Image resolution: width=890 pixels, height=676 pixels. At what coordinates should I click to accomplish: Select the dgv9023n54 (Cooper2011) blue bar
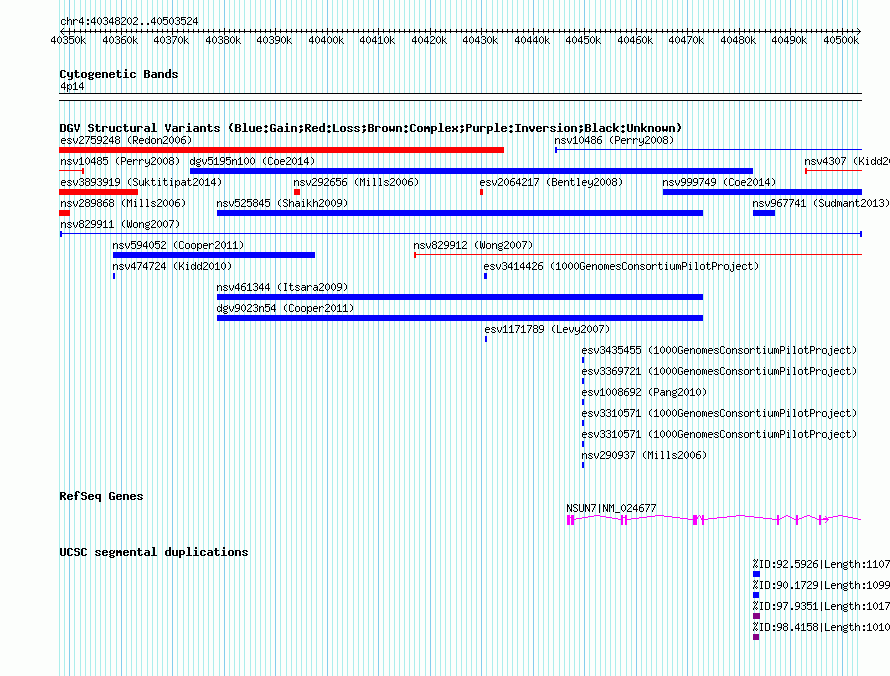click(460, 318)
